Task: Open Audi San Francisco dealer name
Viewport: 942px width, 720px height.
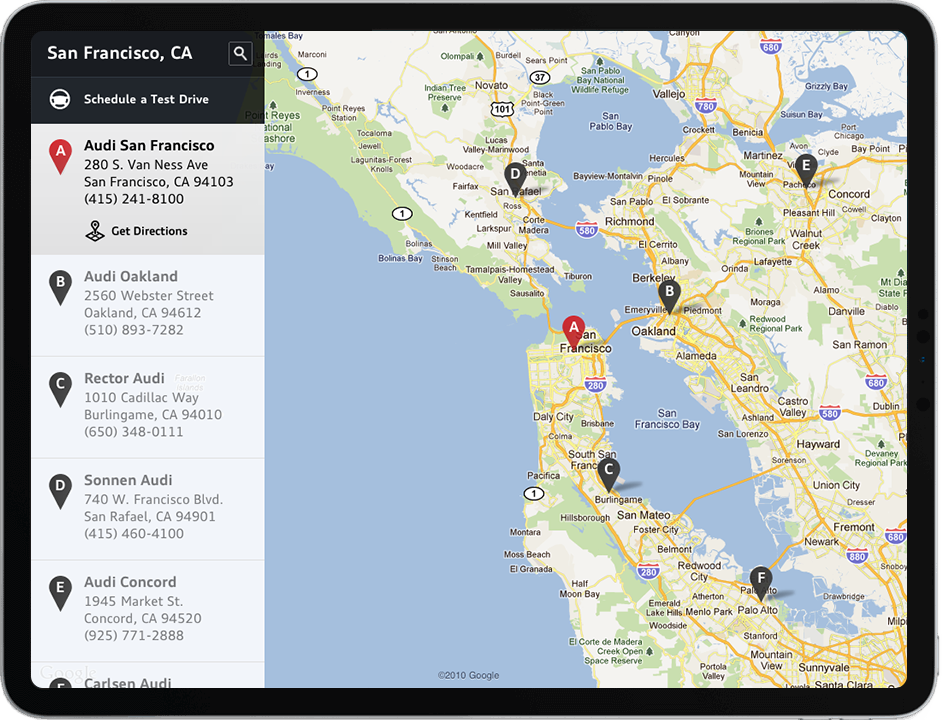Action: click(x=149, y=145)
